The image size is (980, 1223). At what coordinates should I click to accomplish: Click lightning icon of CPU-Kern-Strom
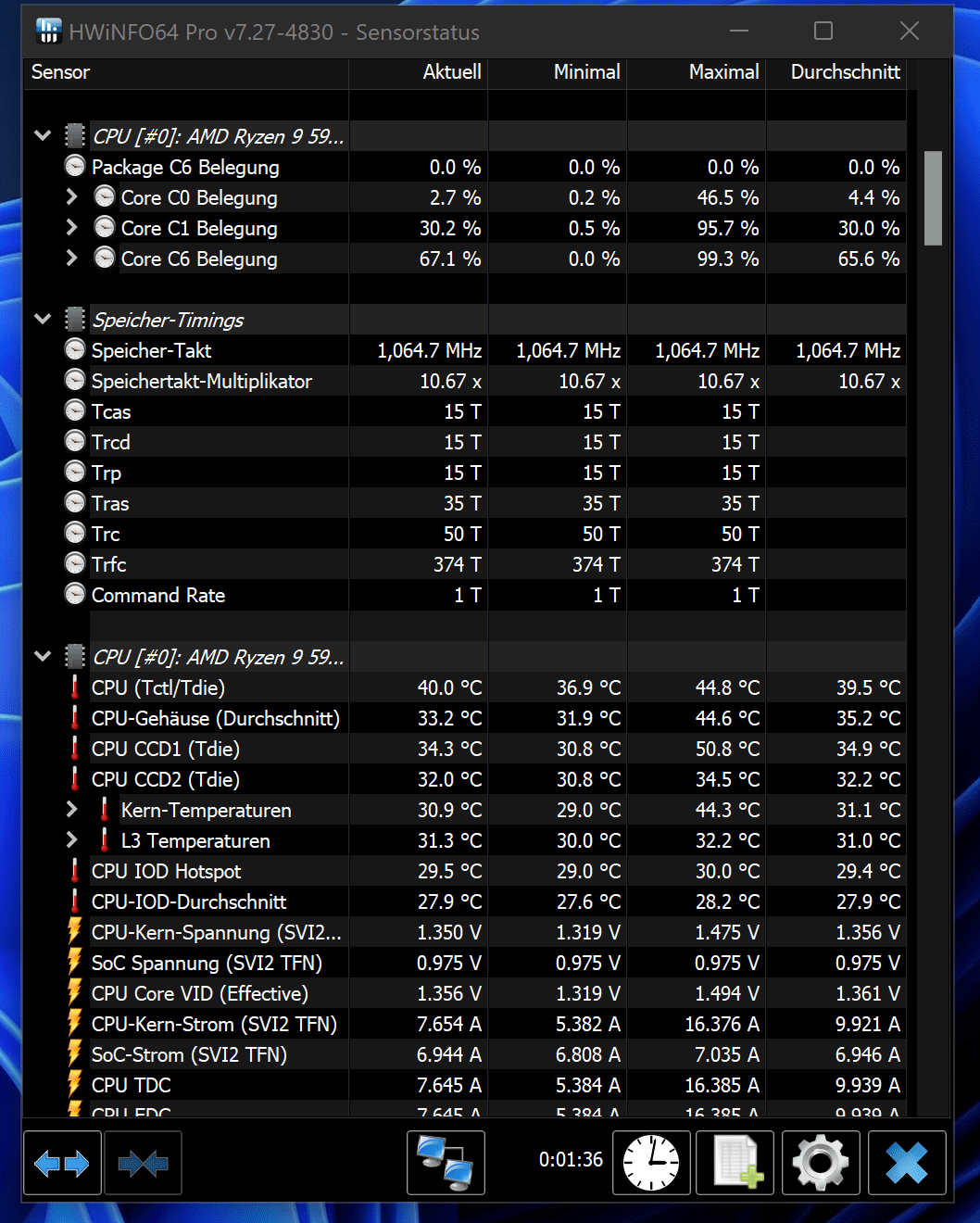[75, 1024]
